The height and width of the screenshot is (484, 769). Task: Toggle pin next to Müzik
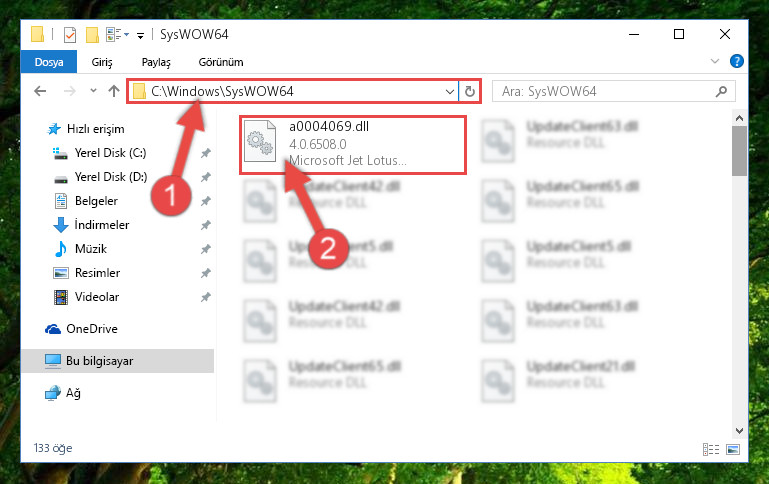point(205,249)
